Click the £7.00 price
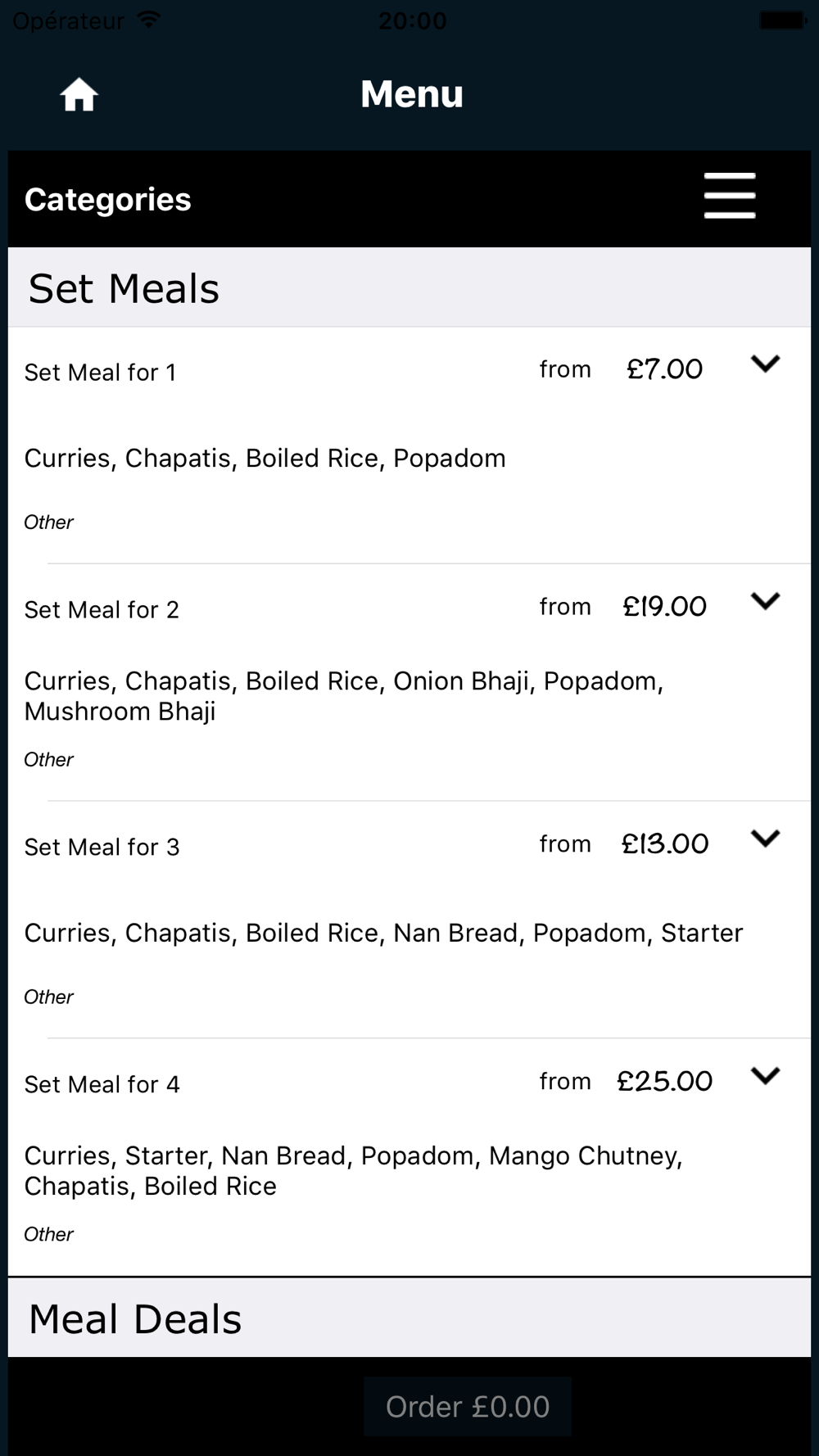The width and height of the screenshot is (819, 1456). pyautogui.click(x=664, y=369)
